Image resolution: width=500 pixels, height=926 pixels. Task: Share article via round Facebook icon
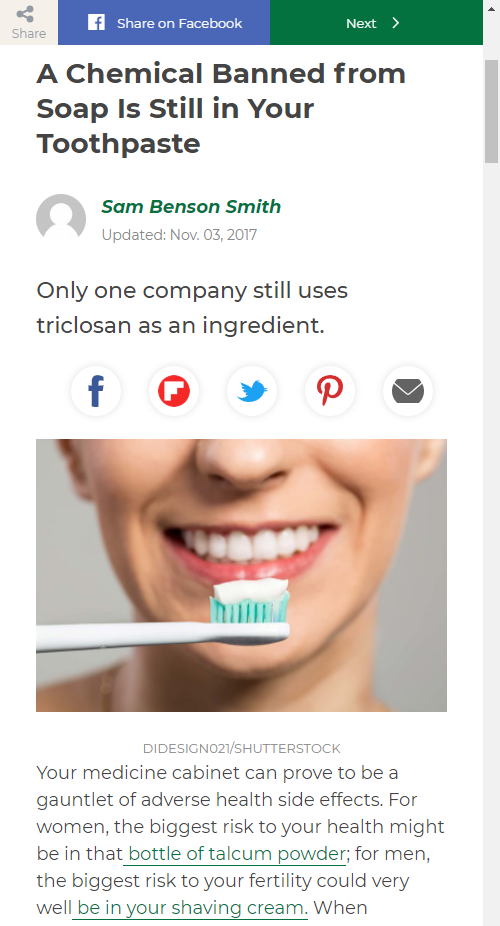click(x=96, y=390)
